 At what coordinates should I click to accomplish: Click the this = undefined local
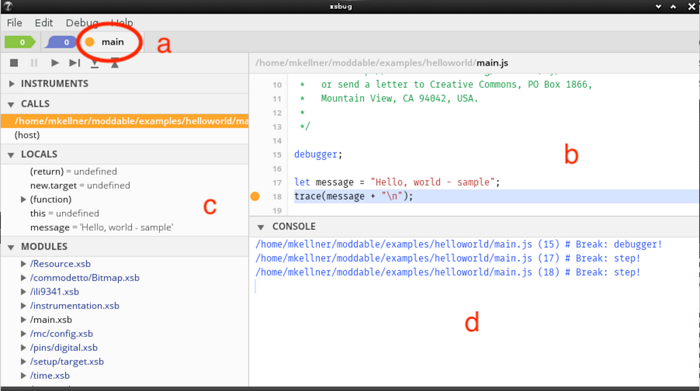65,213
